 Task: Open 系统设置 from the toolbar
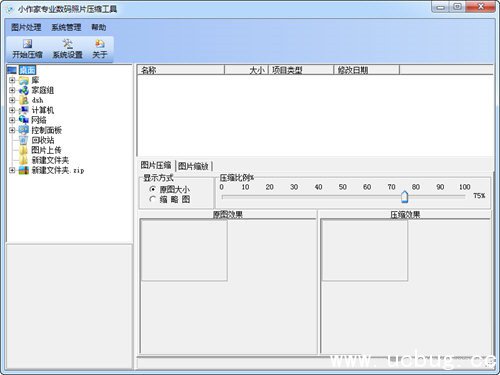[67, 49]
